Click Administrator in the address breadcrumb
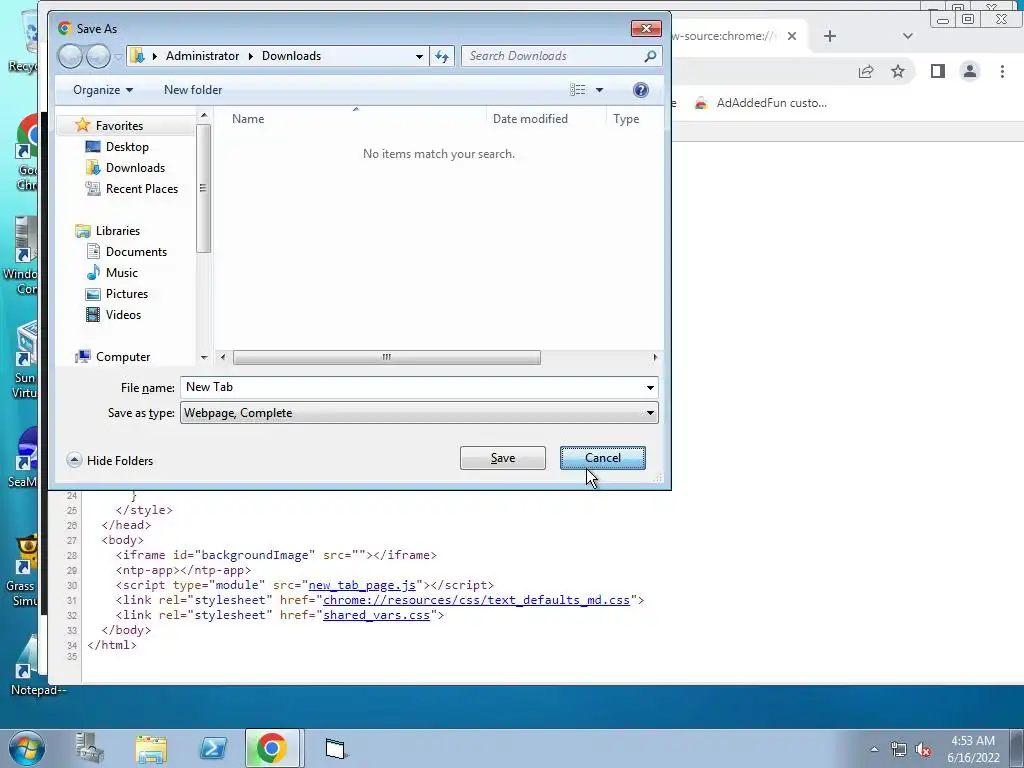 click(x=202, y=56)
